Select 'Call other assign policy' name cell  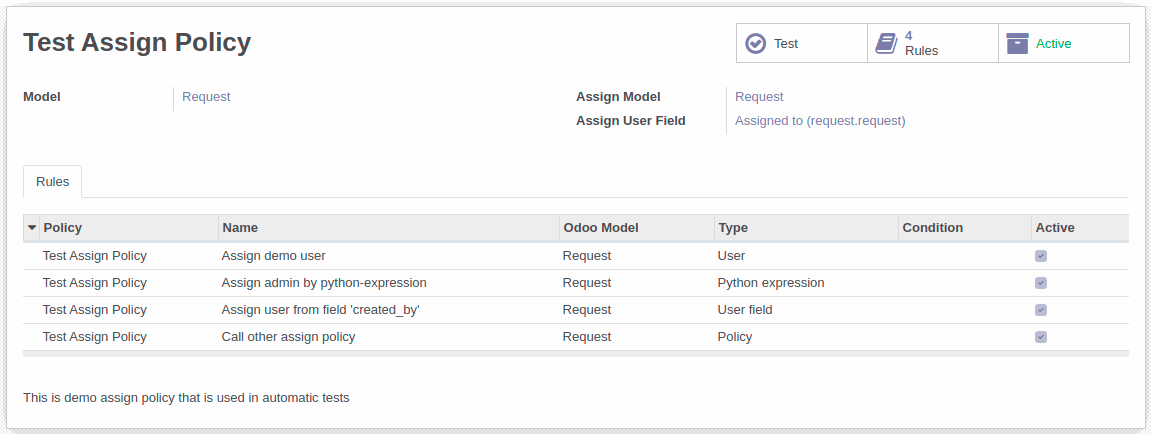point(389,337)
